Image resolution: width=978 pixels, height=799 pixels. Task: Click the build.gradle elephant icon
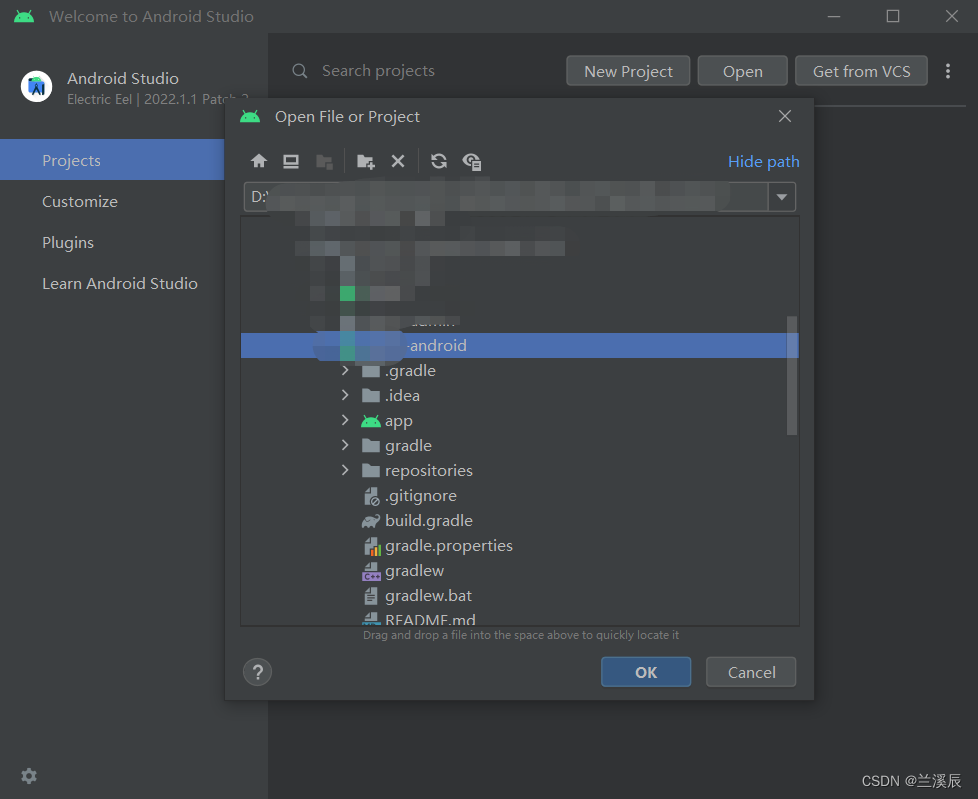point(370,521)
